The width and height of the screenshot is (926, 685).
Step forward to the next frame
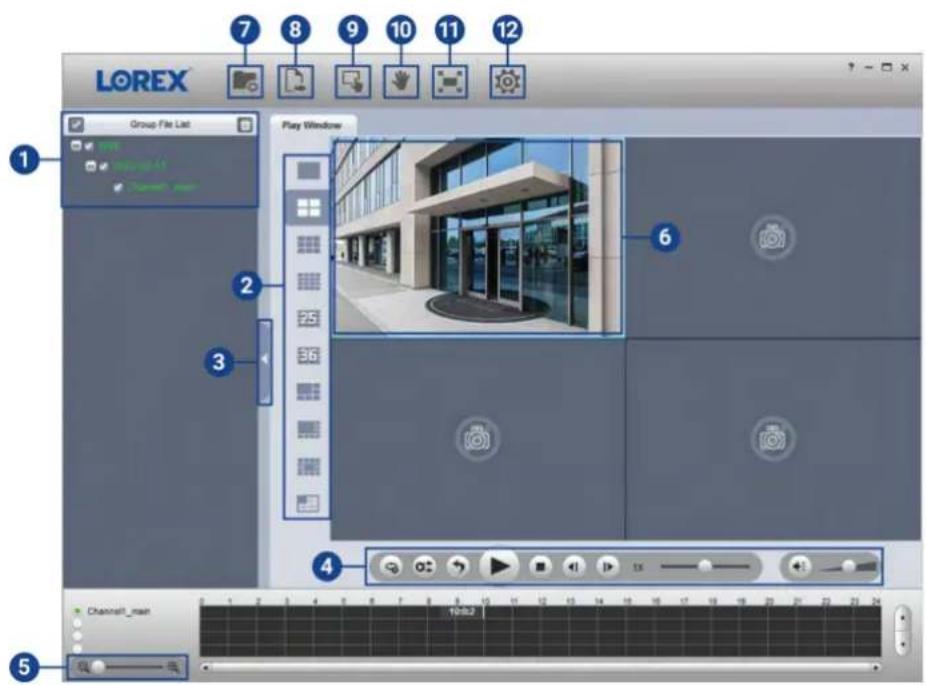607,566
